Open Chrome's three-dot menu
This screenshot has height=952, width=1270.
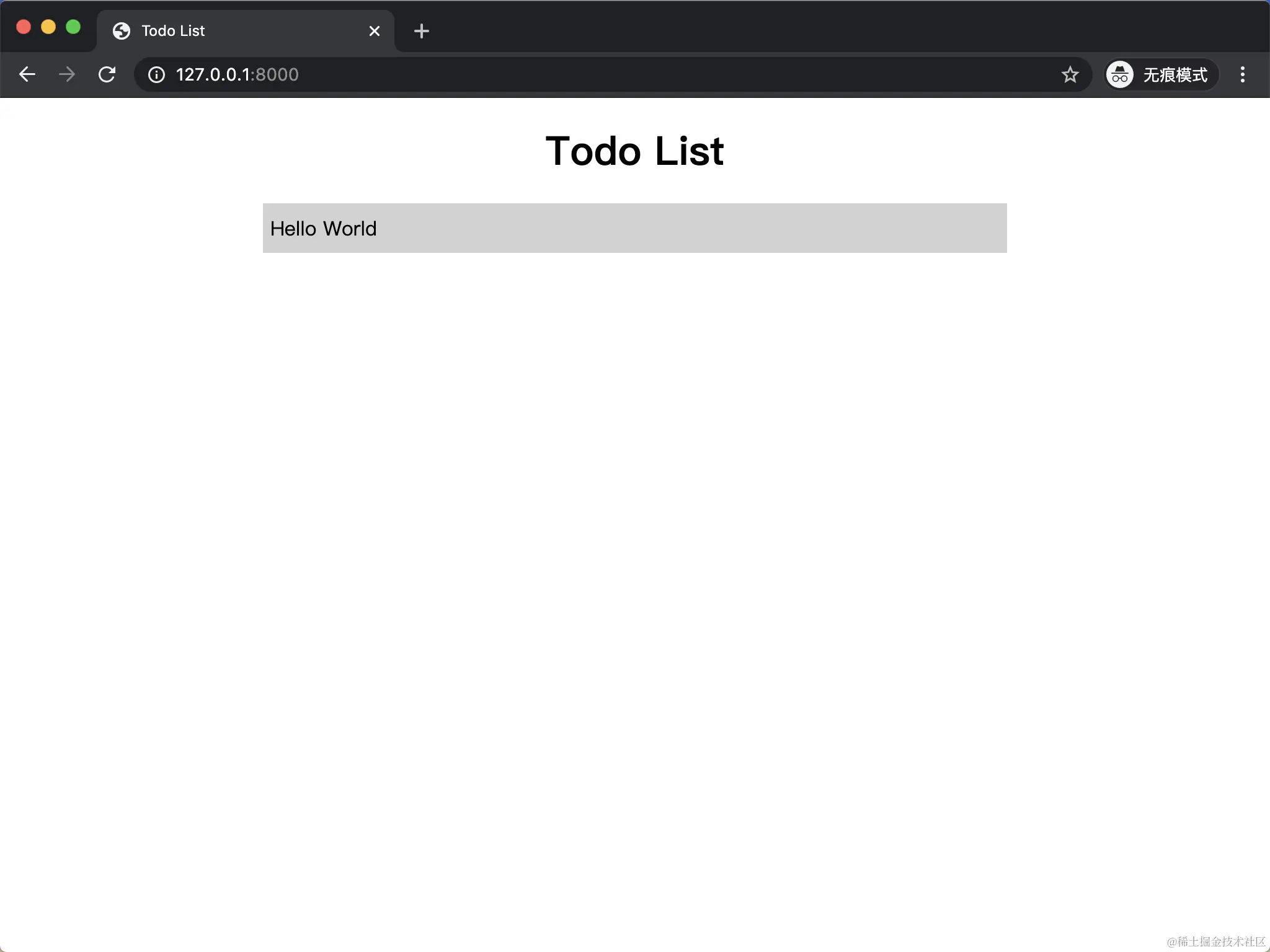pos(1242,74)
